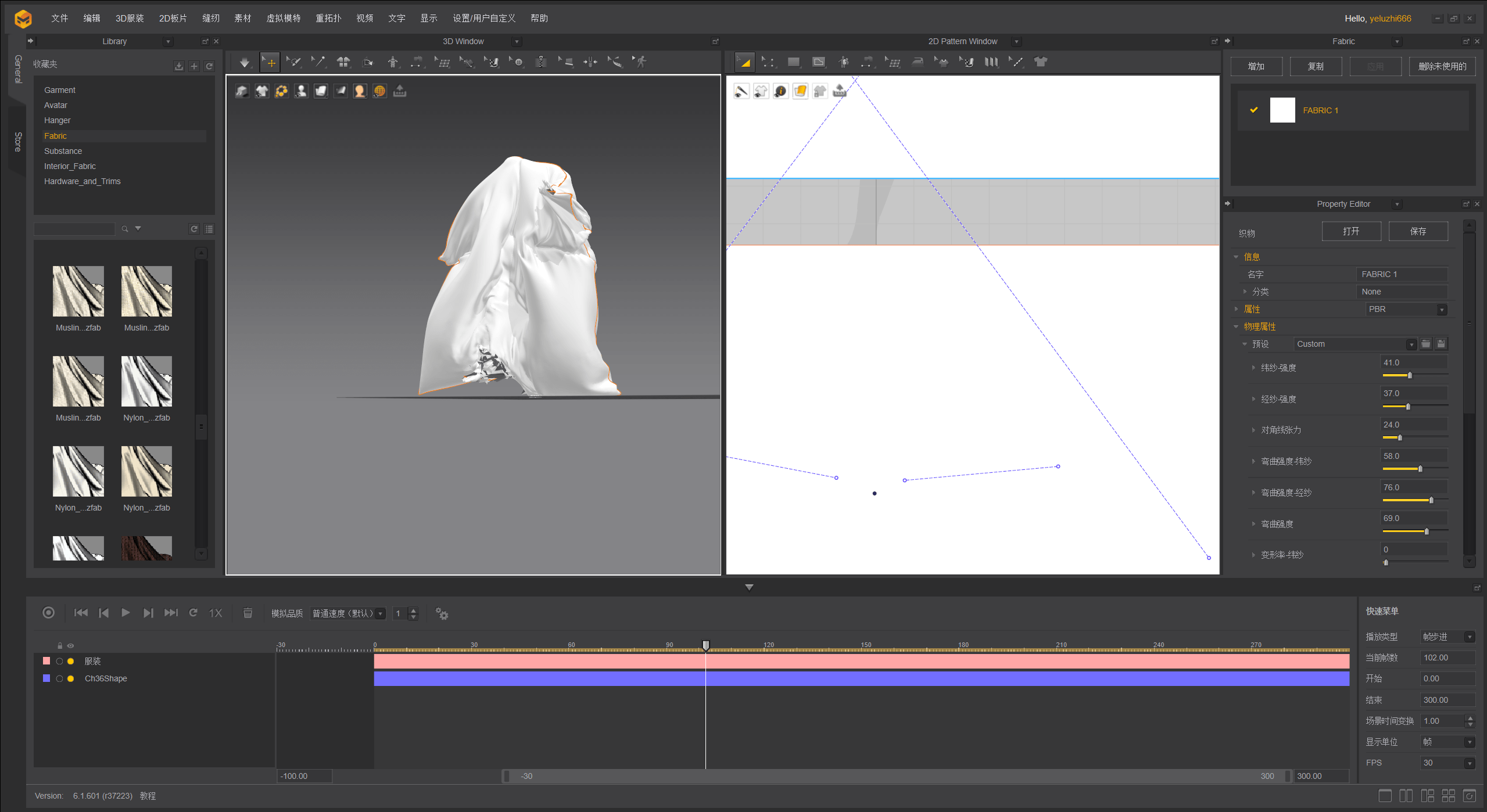The height and width of the screenshot is (812, 1487).
Task: Select T-shirt icon in 2D pattern toolbar
Action: [x=1040, y=62]
